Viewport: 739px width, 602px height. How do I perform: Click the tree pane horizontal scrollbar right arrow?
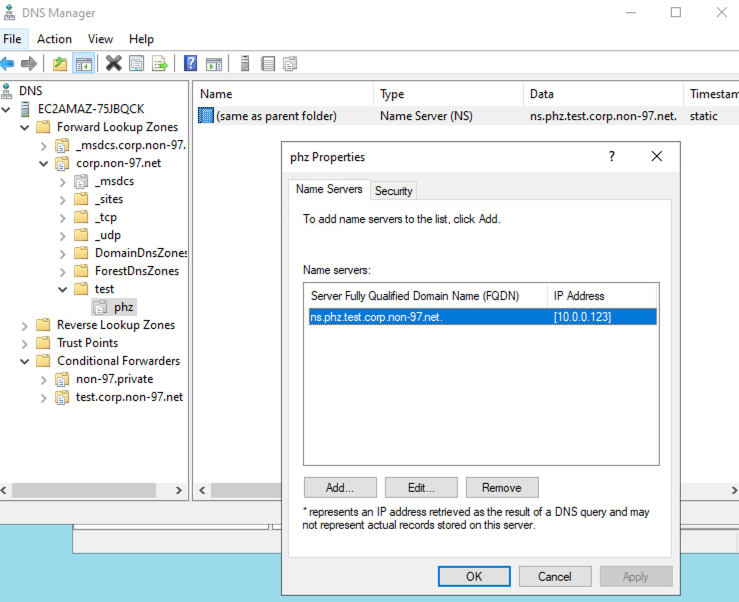tap(179, 490)
